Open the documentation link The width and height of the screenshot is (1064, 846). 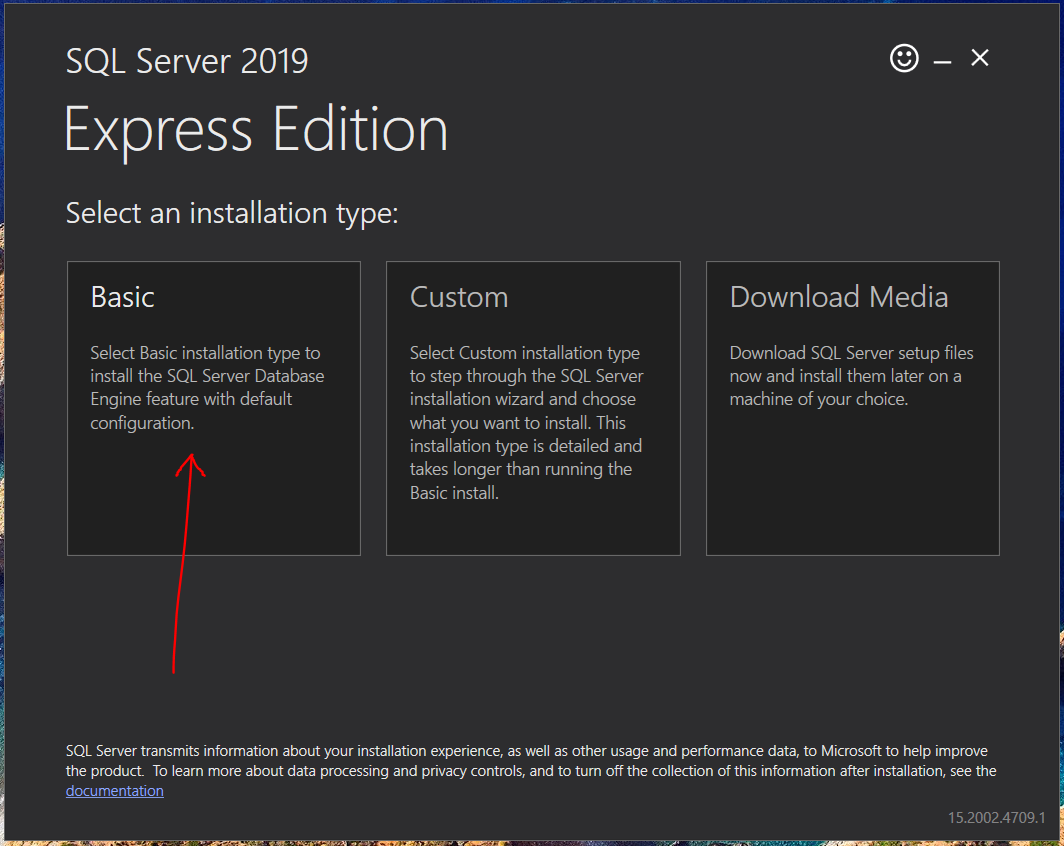[x=115, y=791]
